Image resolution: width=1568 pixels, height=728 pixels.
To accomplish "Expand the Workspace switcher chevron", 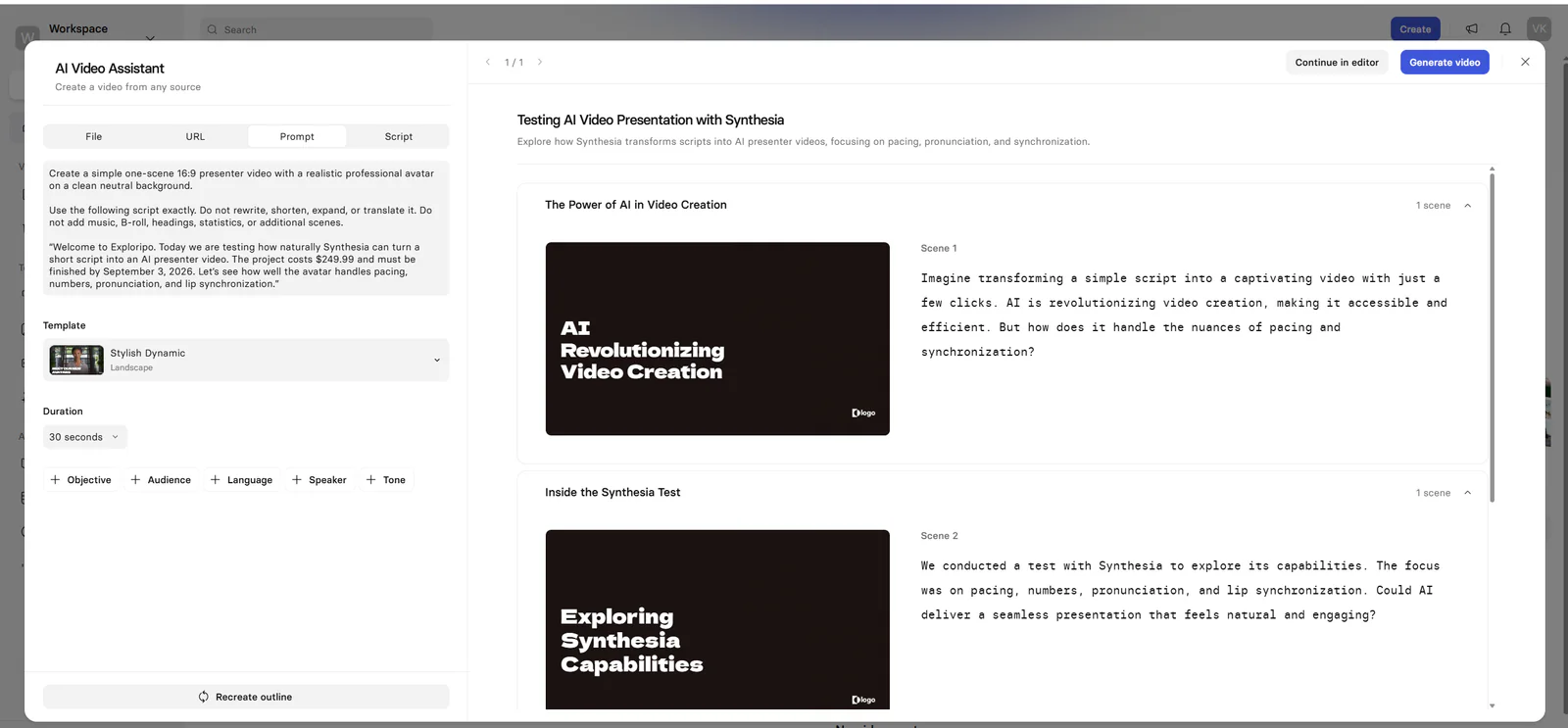I will [150, 38].
